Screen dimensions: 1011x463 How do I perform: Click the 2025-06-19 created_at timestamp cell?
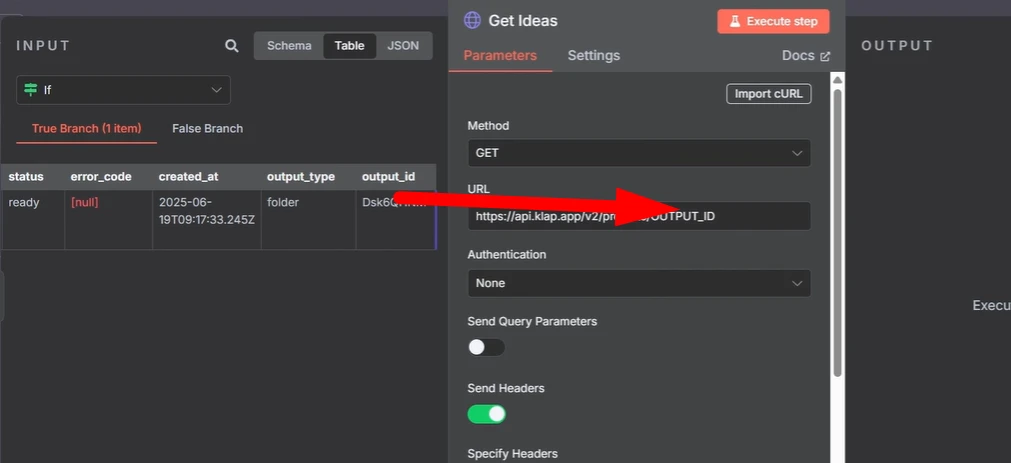(206, 220)
